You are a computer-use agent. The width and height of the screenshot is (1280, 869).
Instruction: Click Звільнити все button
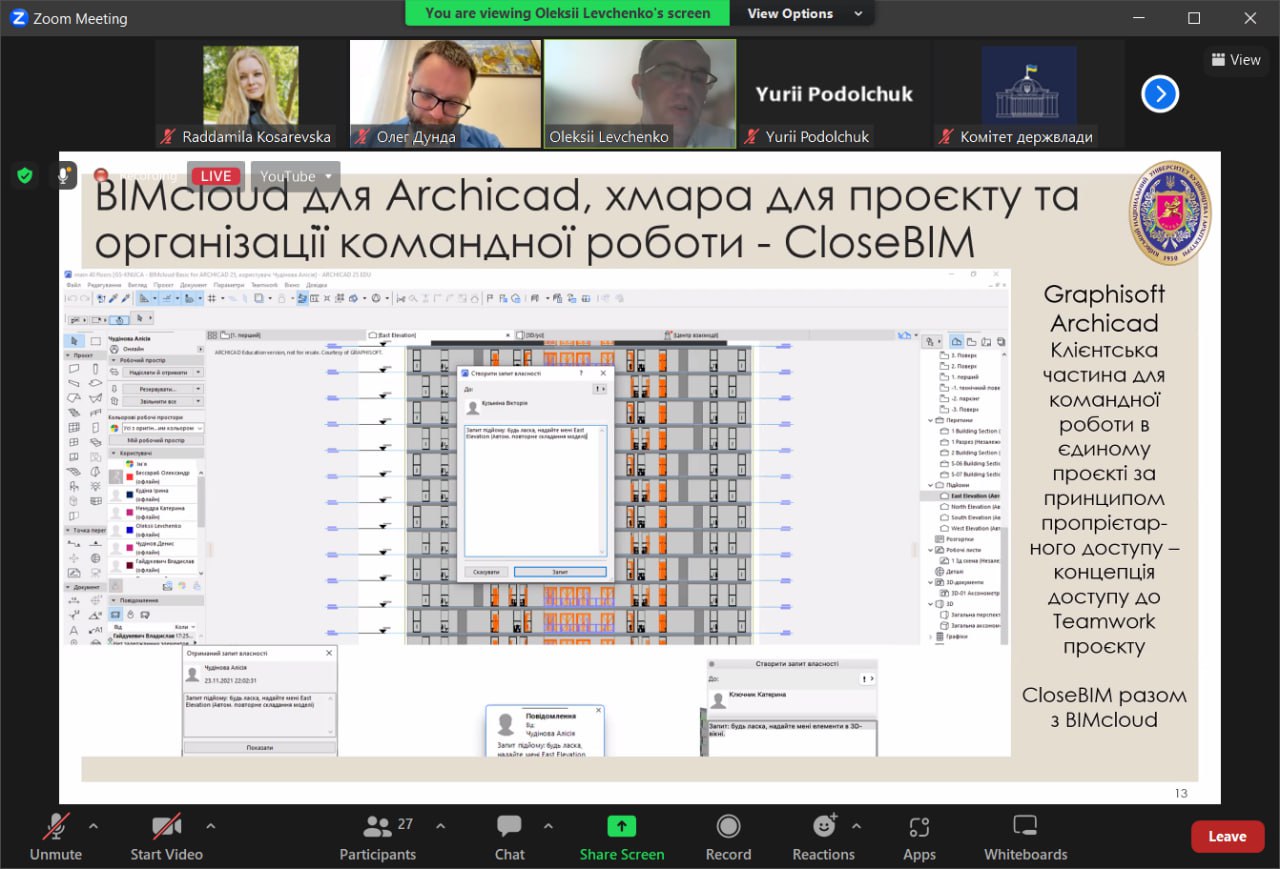[158, 401]
